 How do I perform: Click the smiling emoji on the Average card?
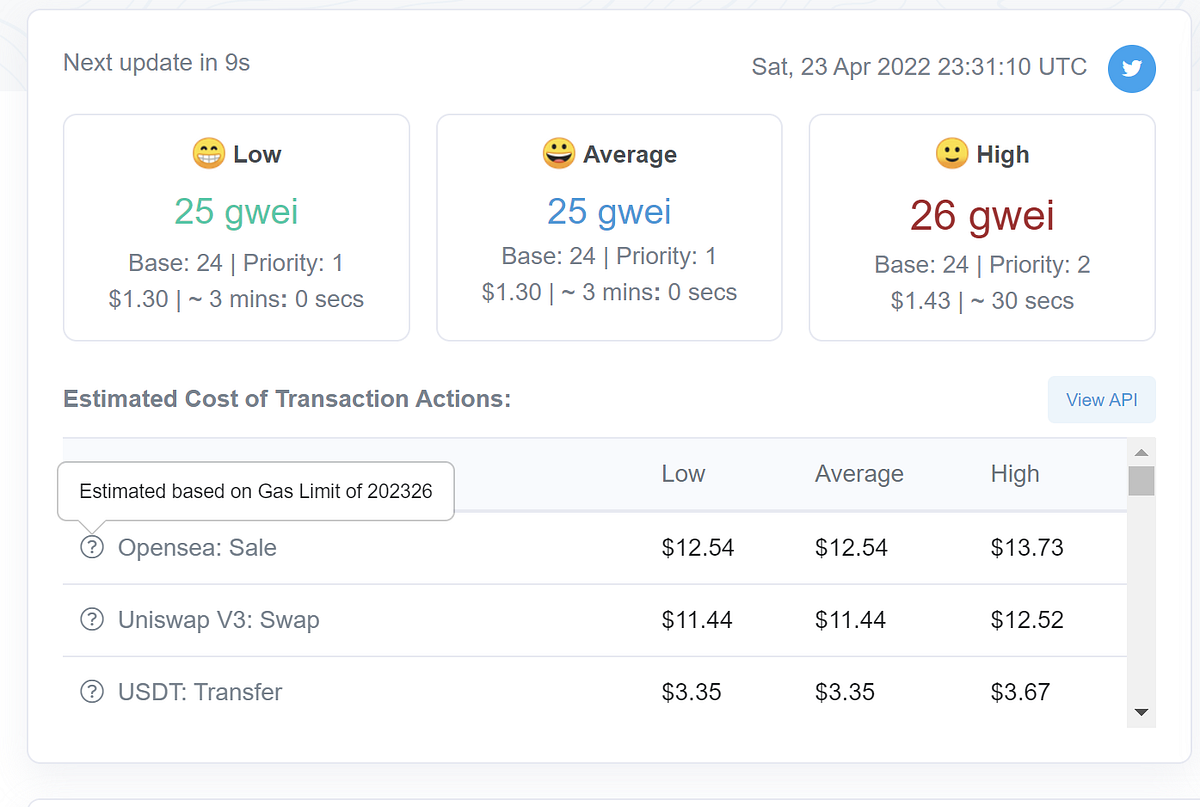(557, 152)
